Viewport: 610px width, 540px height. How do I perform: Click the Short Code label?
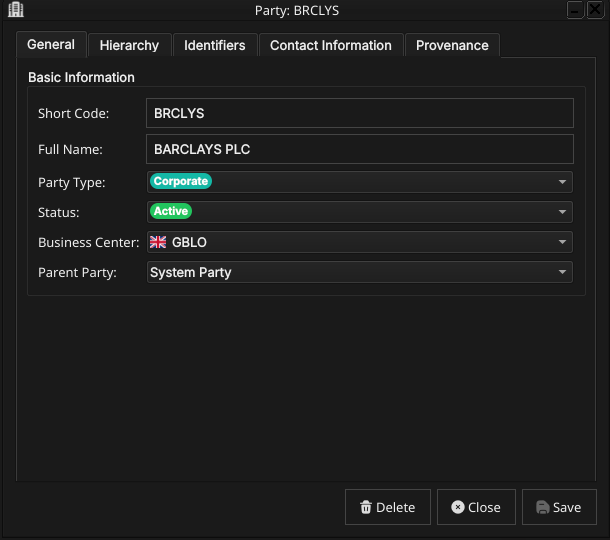tap(74, 114)
